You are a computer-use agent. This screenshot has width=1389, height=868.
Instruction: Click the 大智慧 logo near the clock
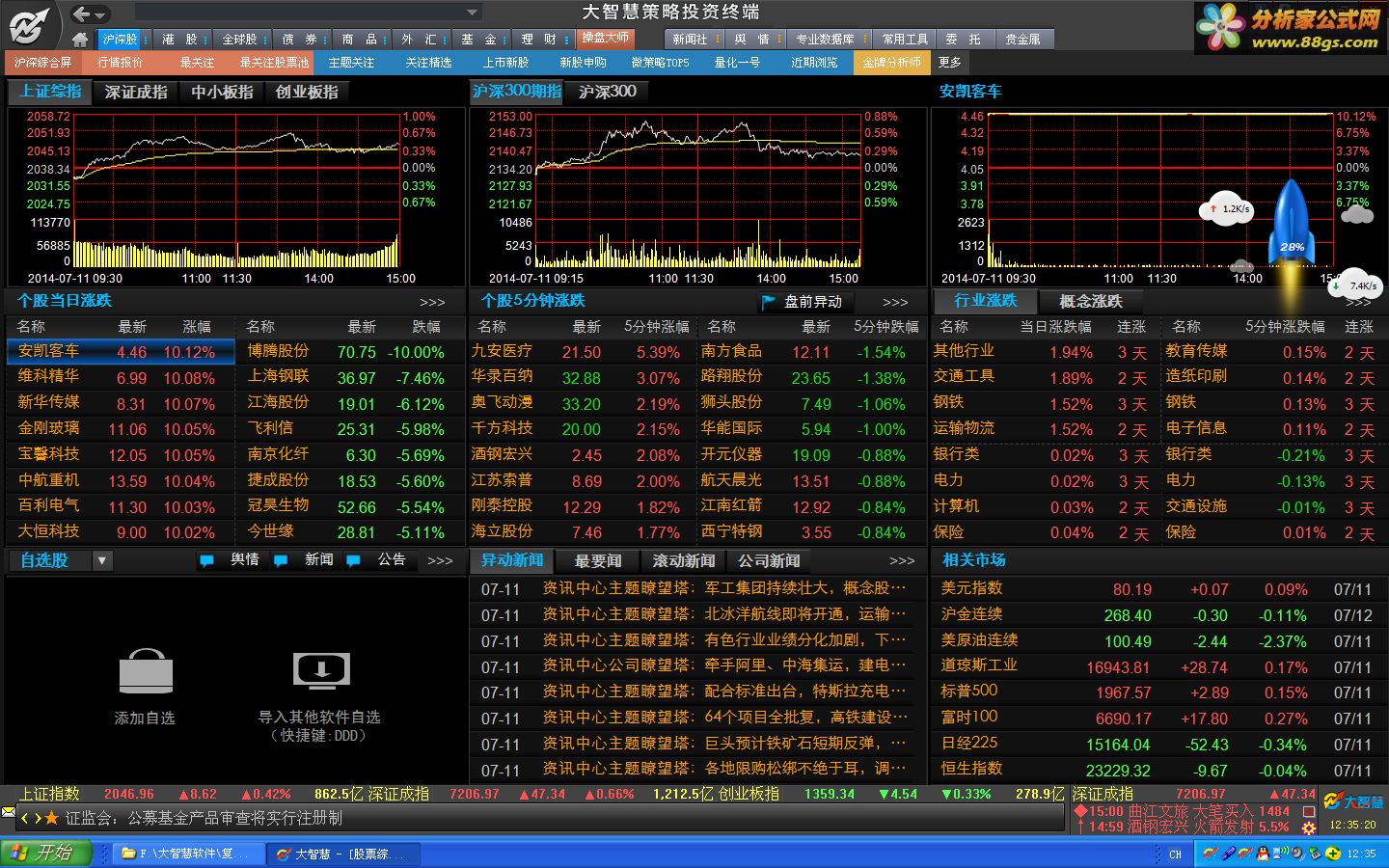click(x=1353, y=801)
